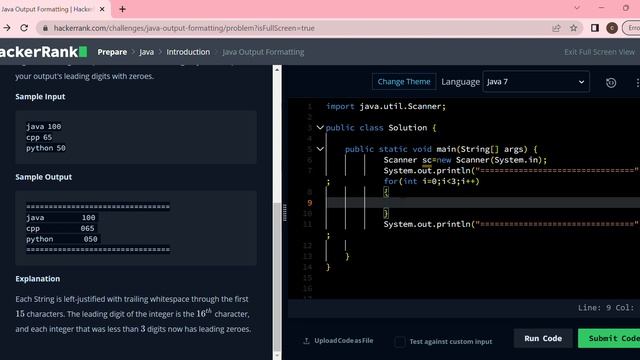Click the share page icon in address bar
Viewport: 640px width, 360px height.
point(556,28)
